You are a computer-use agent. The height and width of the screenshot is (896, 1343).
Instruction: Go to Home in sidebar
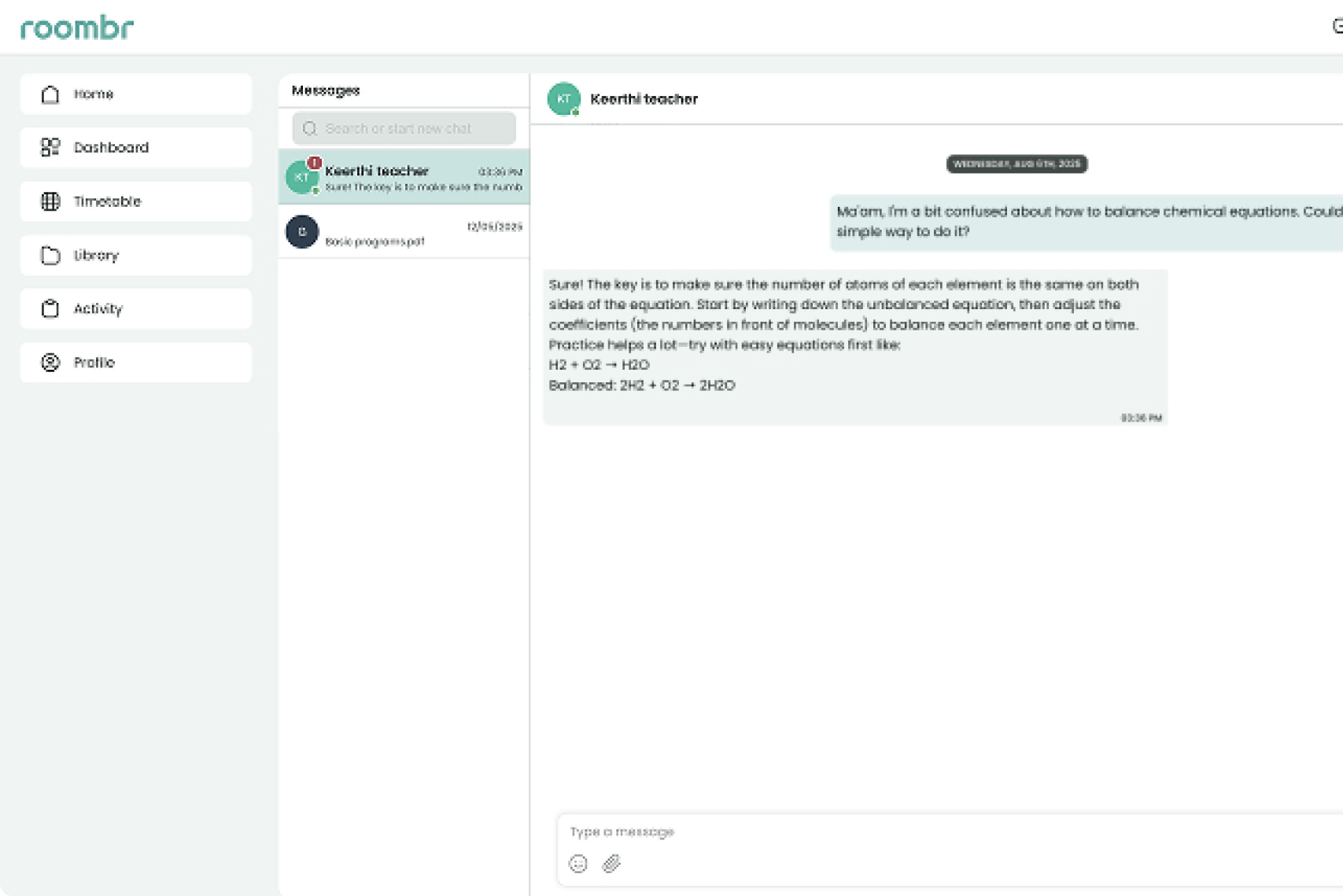(136, 94)
